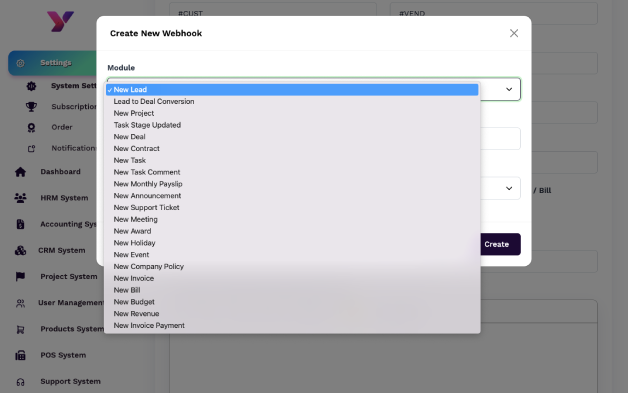The height and width of the screenshot is (393, 628).
Task: Click the POS System register icon
Action: pos(20,355)
